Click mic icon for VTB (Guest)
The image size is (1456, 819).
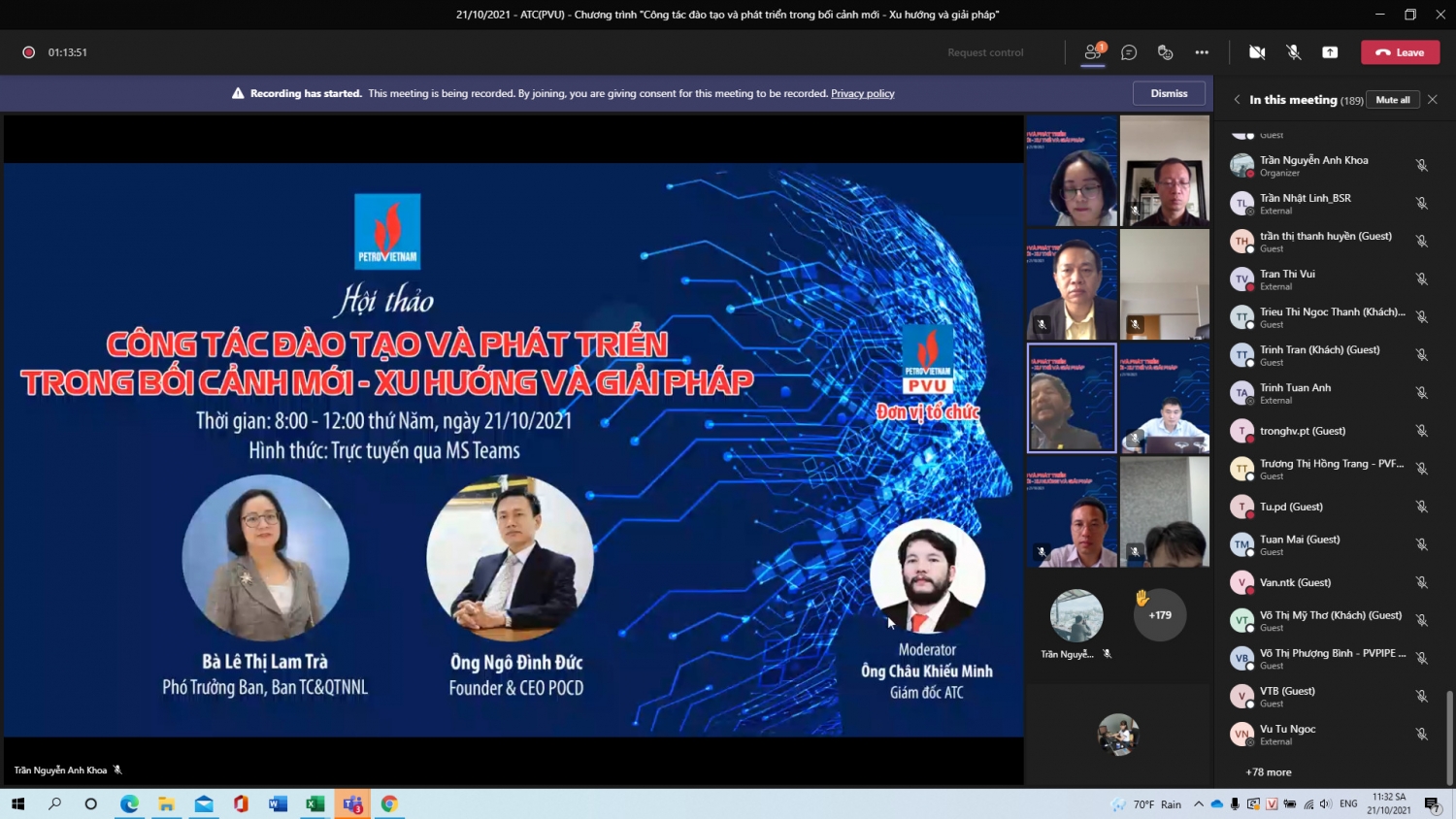click(1421, 696)
